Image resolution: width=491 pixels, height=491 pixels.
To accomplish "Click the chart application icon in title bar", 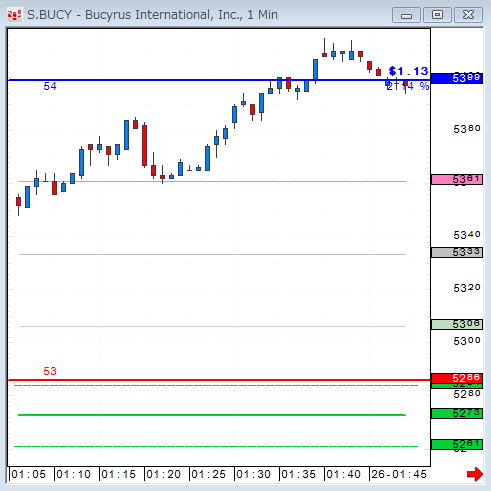I will coord(14,15).
